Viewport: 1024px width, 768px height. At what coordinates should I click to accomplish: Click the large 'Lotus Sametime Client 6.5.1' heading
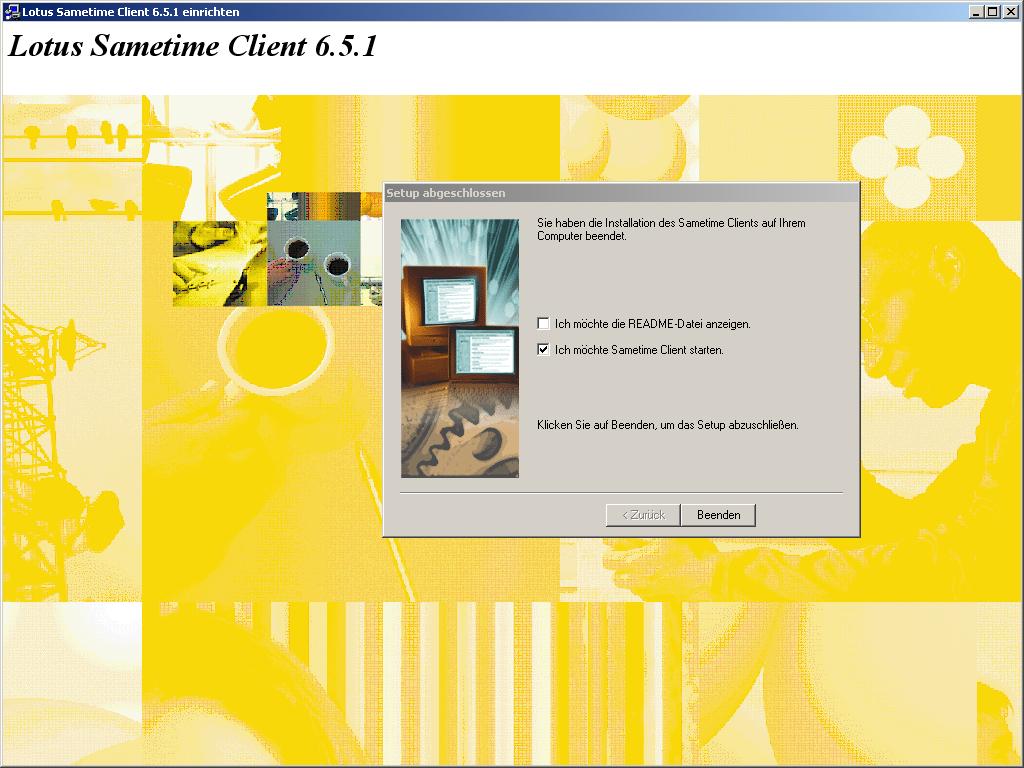coord(193,47)
